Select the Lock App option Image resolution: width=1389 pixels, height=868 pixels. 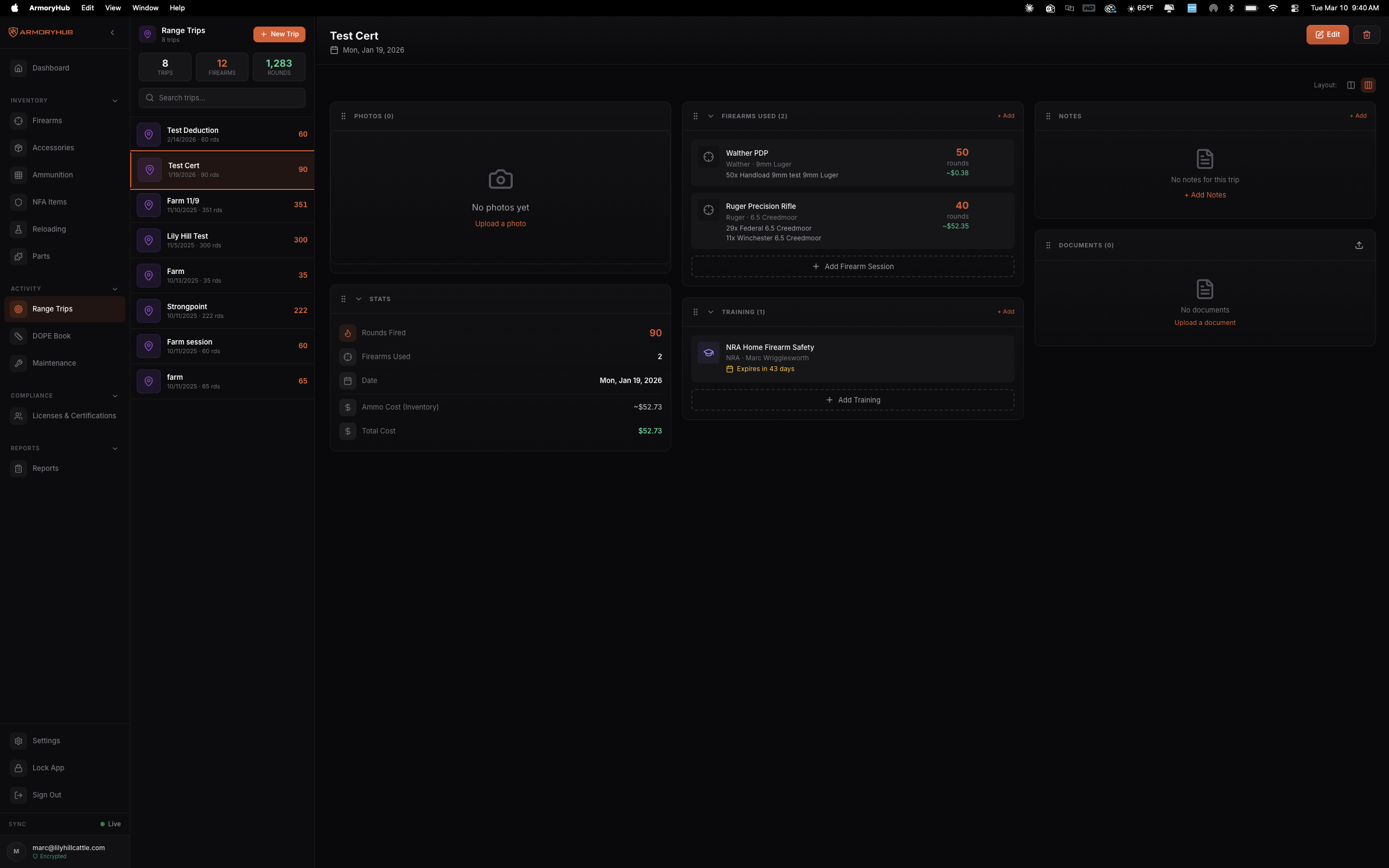coord(48,768)
